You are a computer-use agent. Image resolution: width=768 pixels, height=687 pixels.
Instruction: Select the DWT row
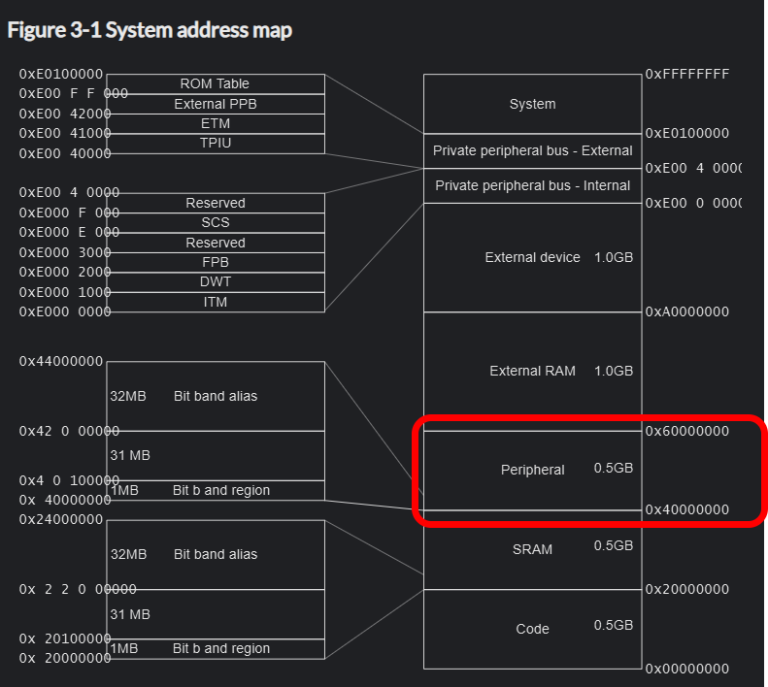[215, 282]
